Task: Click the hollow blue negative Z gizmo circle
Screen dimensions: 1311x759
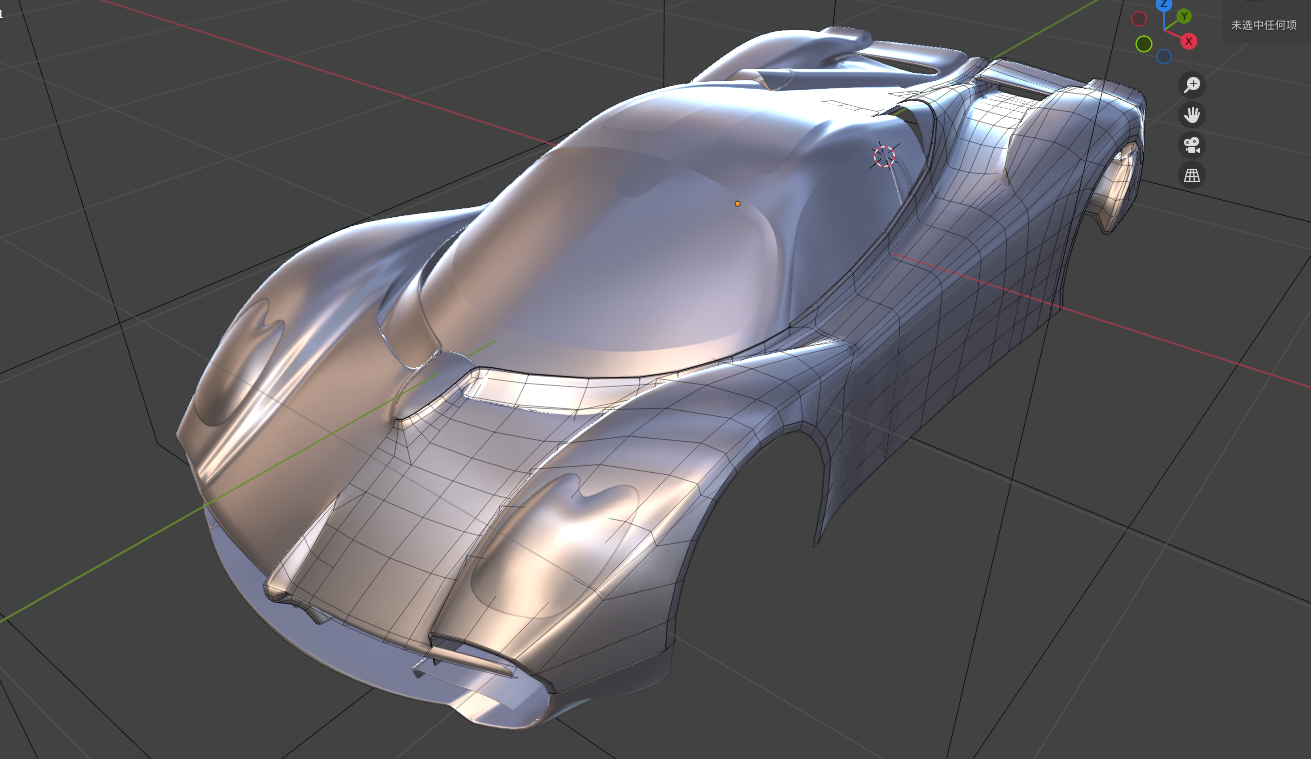Action: pyautogui.click(x=1164, y=56)
